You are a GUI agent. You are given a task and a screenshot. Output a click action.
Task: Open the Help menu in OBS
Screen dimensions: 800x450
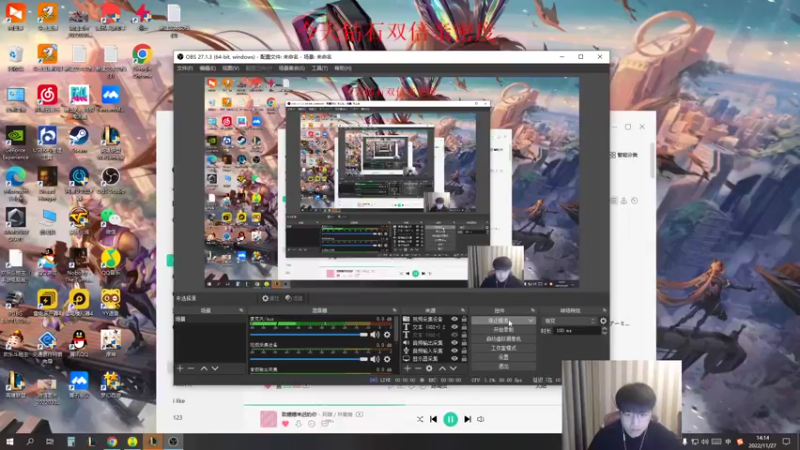point(342,68)
